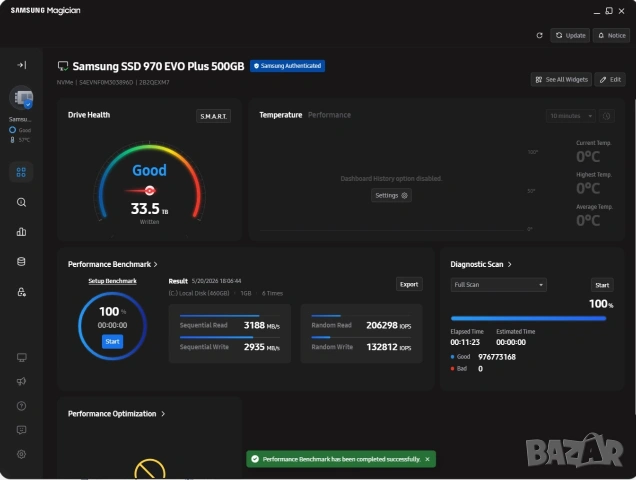Click the Good sector count 976773168
Image resolution: width=636 pixels, height=480 pixels.
(x=497, y=357)
